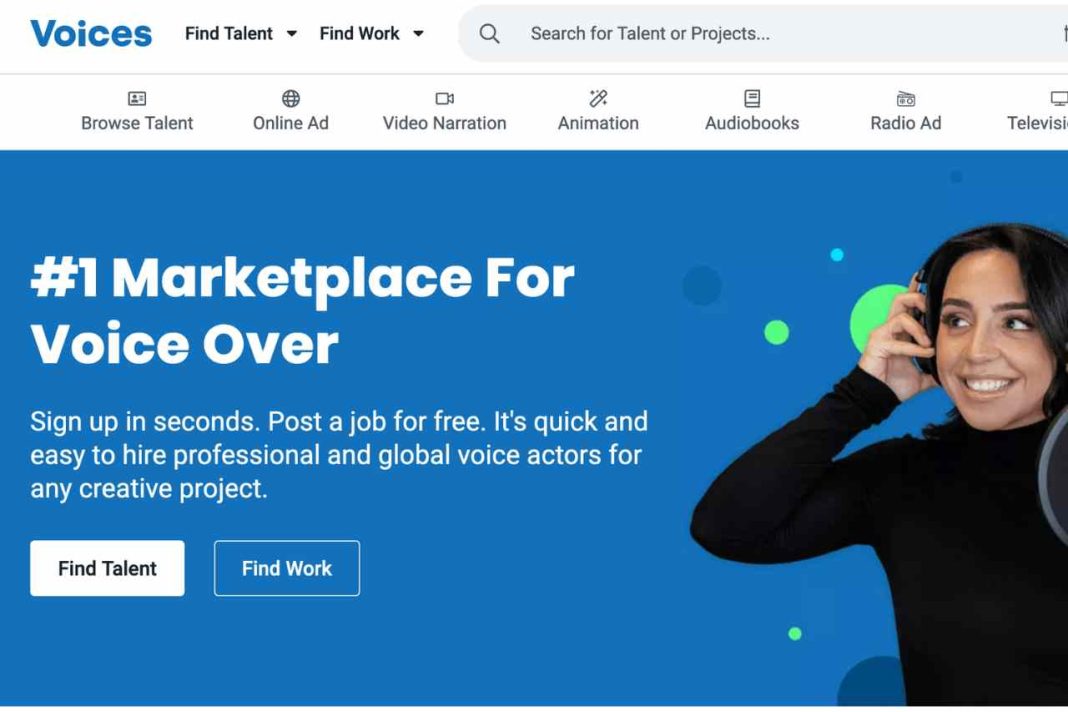Click the magnifying glass search icon
Image resolution: width=1068 pixels, height=712 pixels.
[489, 34]
